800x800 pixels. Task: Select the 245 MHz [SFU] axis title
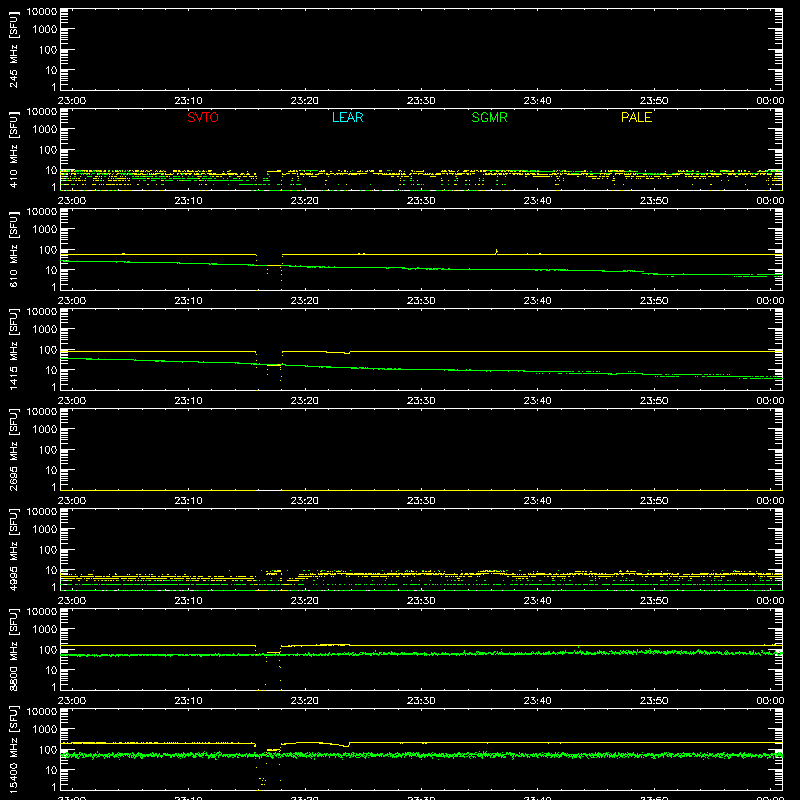[13, 49]
